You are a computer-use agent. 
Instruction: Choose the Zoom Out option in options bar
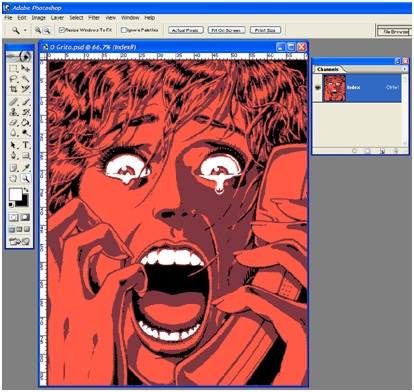[47, 30]
